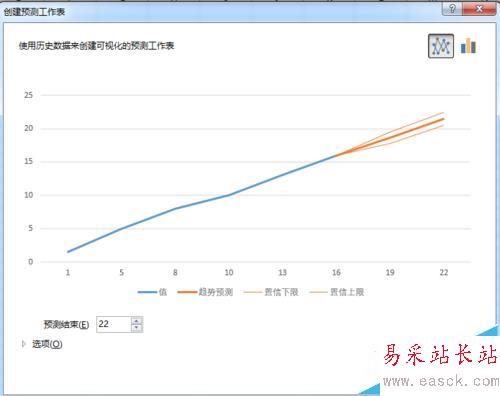Click the 置信下限 legend entry
Image resolution: width=500 pixels, height=396 pixels.
tap(271, 292)
